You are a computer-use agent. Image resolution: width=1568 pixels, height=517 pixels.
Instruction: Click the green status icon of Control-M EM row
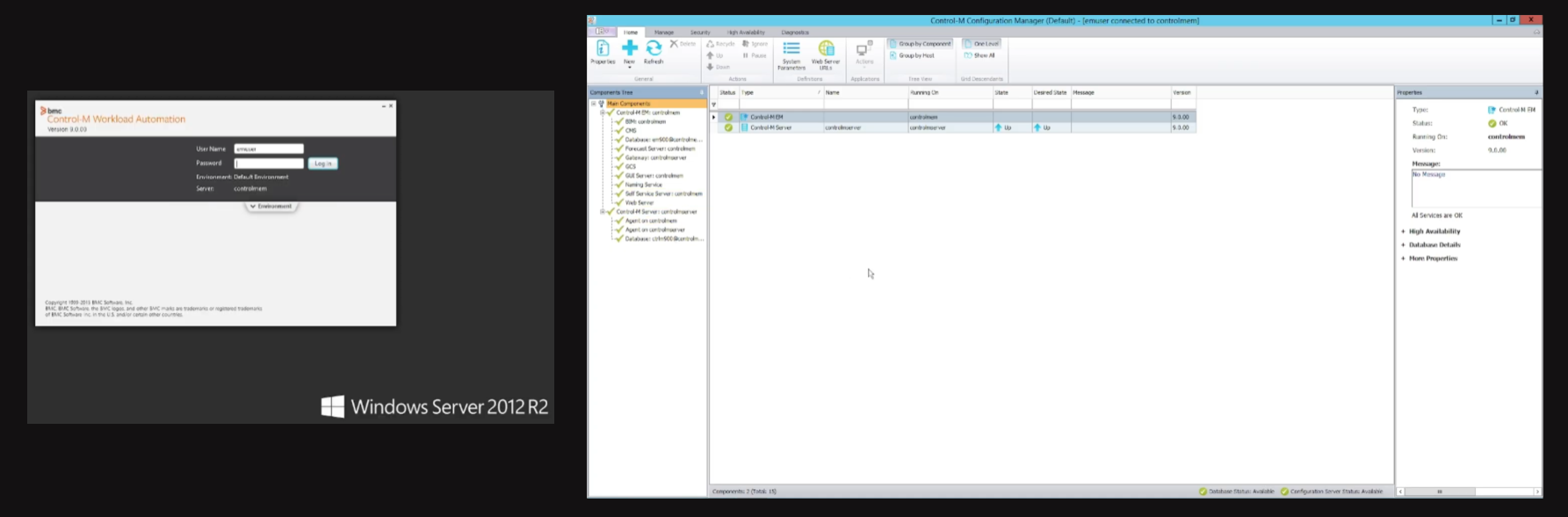[728, 117]
